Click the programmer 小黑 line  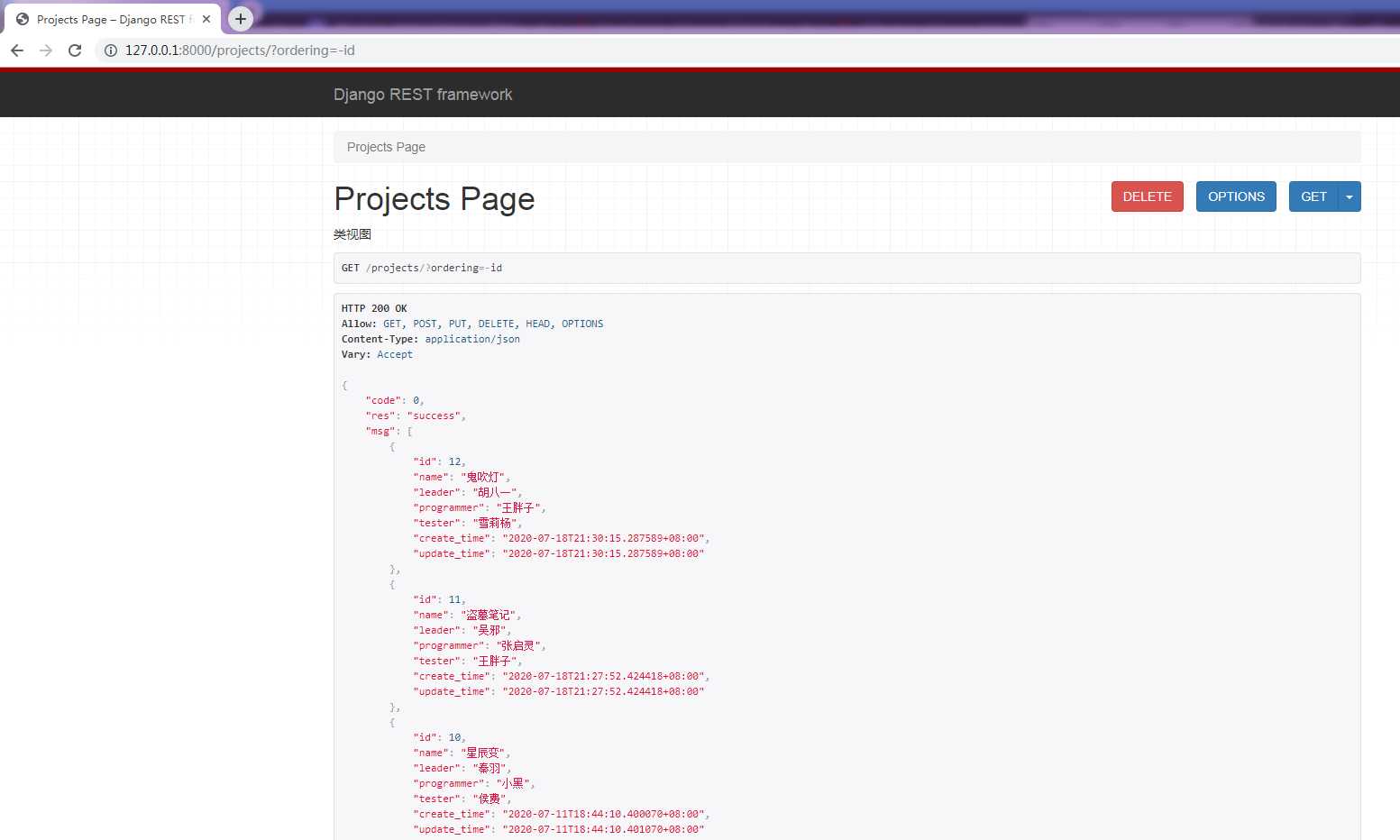(x=474, y=783)
